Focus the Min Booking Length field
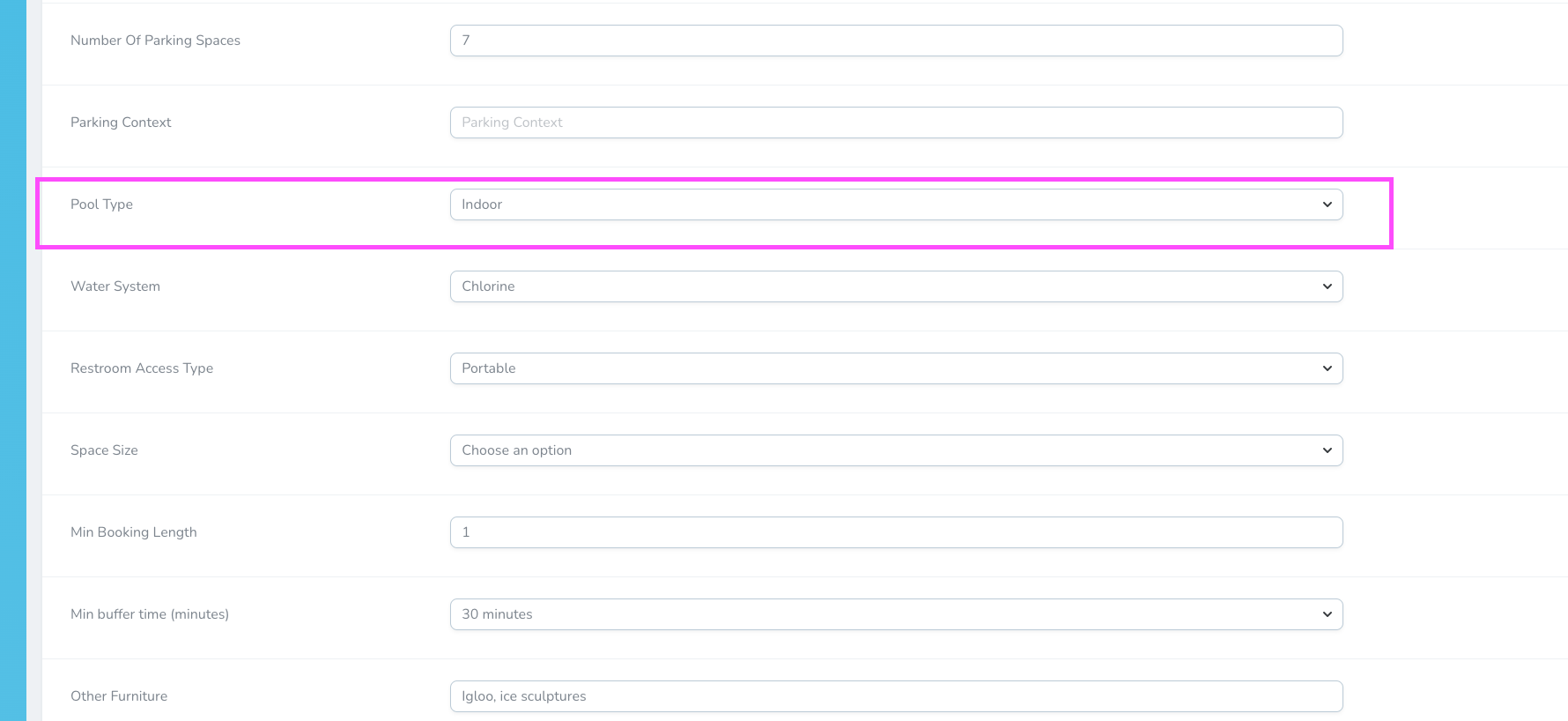 click(x=896, y=531)
